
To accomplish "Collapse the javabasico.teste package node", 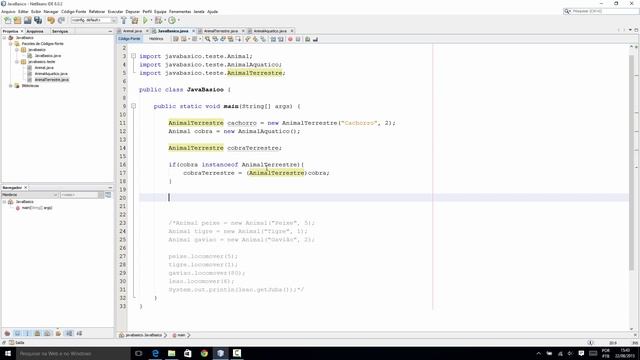I will pos(17,62).
